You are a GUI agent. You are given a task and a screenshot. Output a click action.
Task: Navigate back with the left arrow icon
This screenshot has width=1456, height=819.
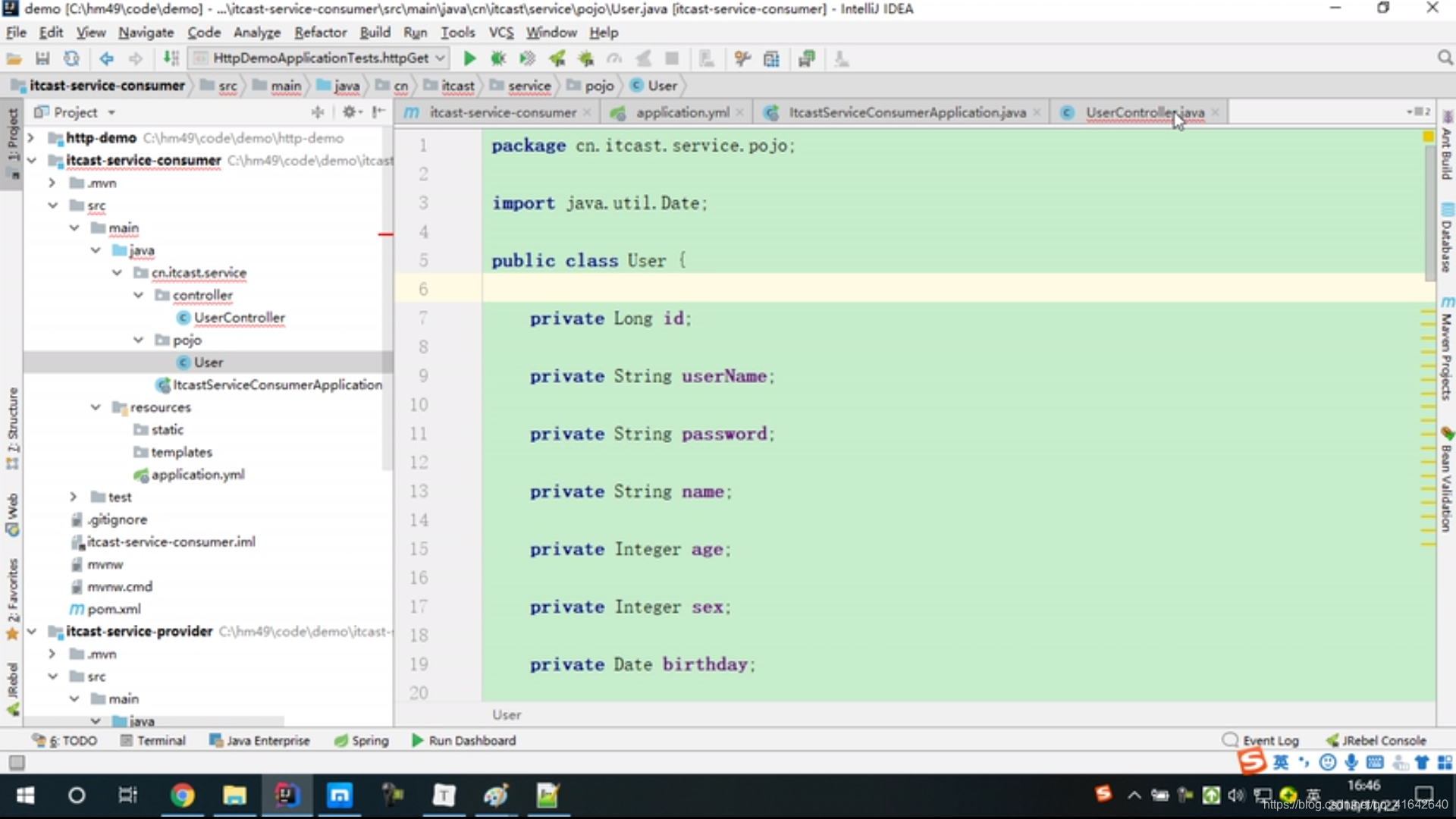(106, 58)
